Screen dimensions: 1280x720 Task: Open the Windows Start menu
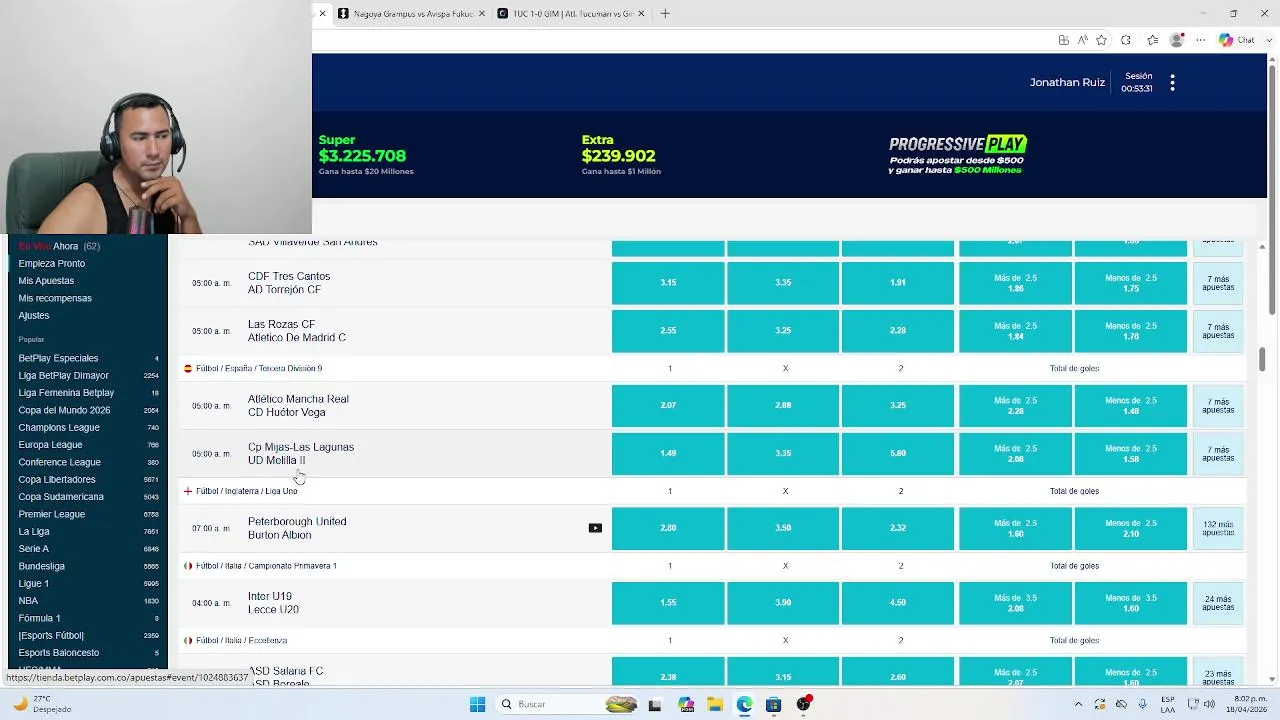(x=478, y=704)
